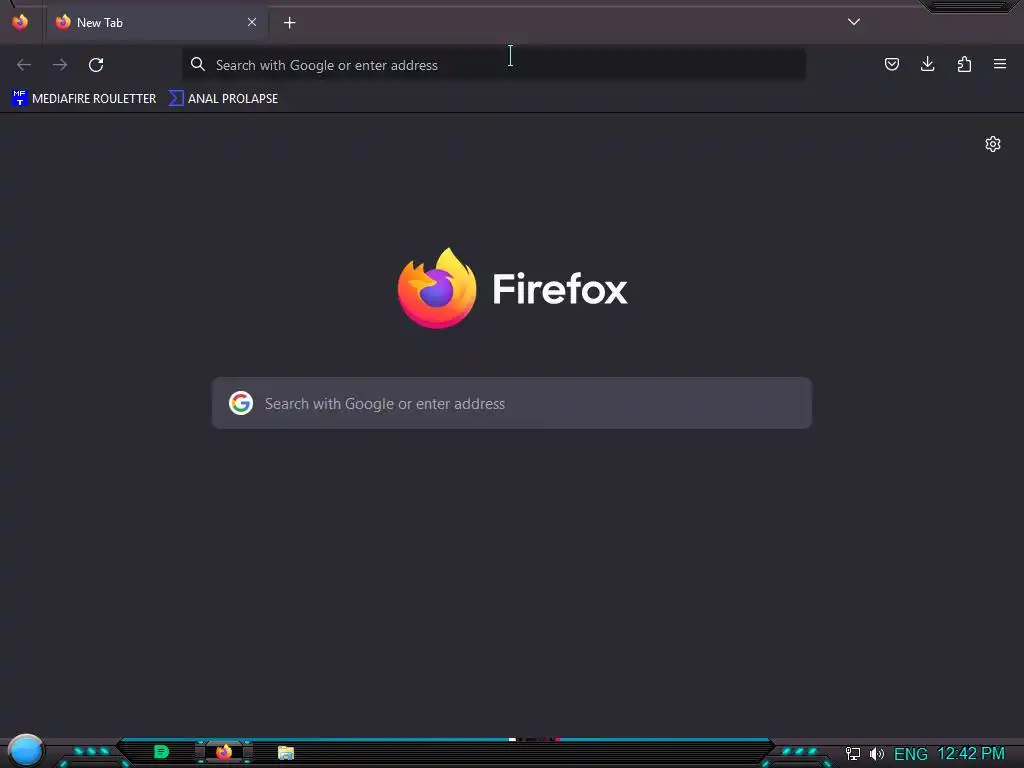Screen dimensions: 1024x768
Task: Open new tab personalize gear icon
Action: 993,144
